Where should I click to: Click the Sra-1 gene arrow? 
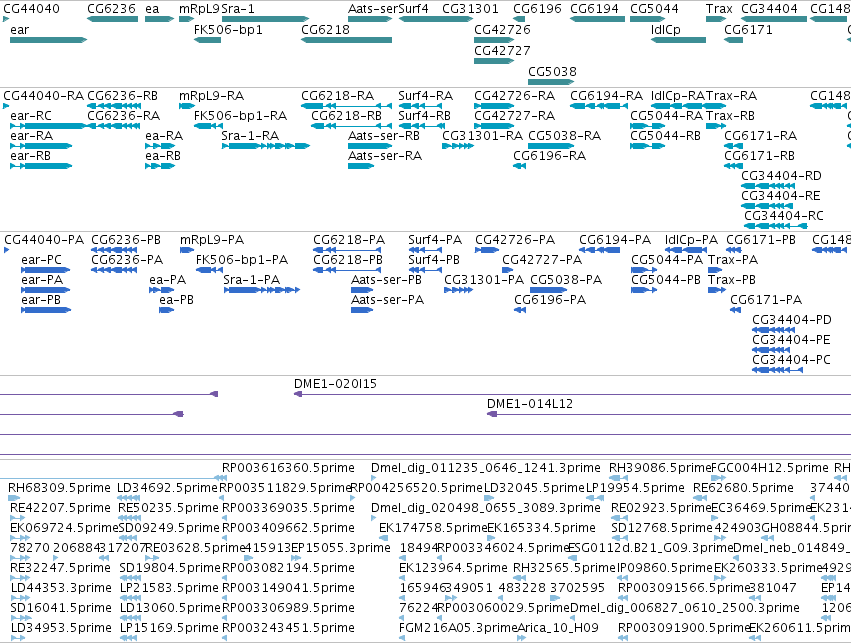pyautogui.click(x=265, y=19)
